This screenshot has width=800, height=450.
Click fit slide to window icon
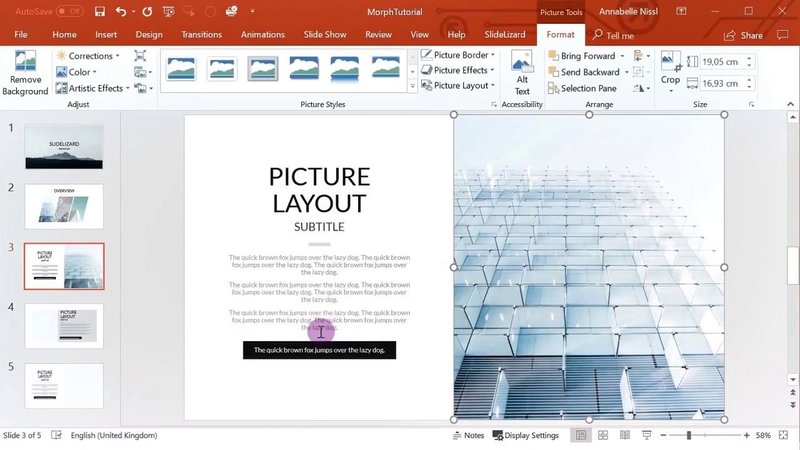click(x=785, y=436)
